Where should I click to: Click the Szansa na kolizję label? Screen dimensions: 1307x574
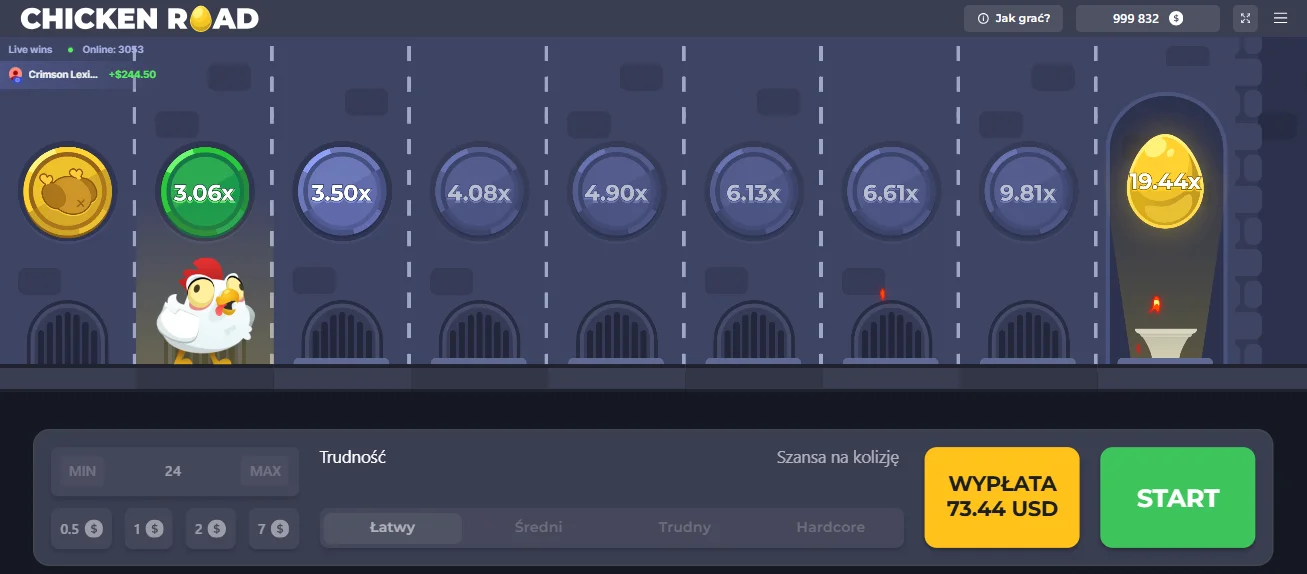coord(838,457)
